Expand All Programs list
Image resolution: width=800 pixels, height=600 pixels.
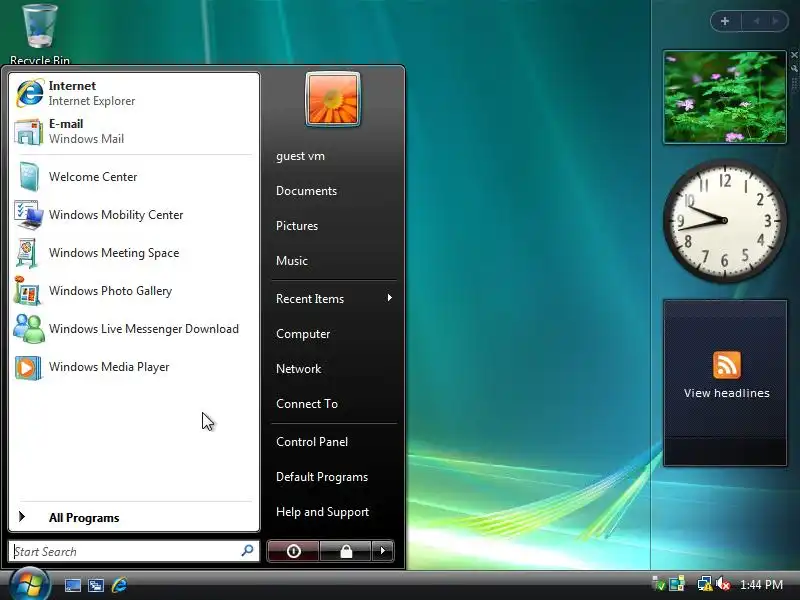coord(134,517)
